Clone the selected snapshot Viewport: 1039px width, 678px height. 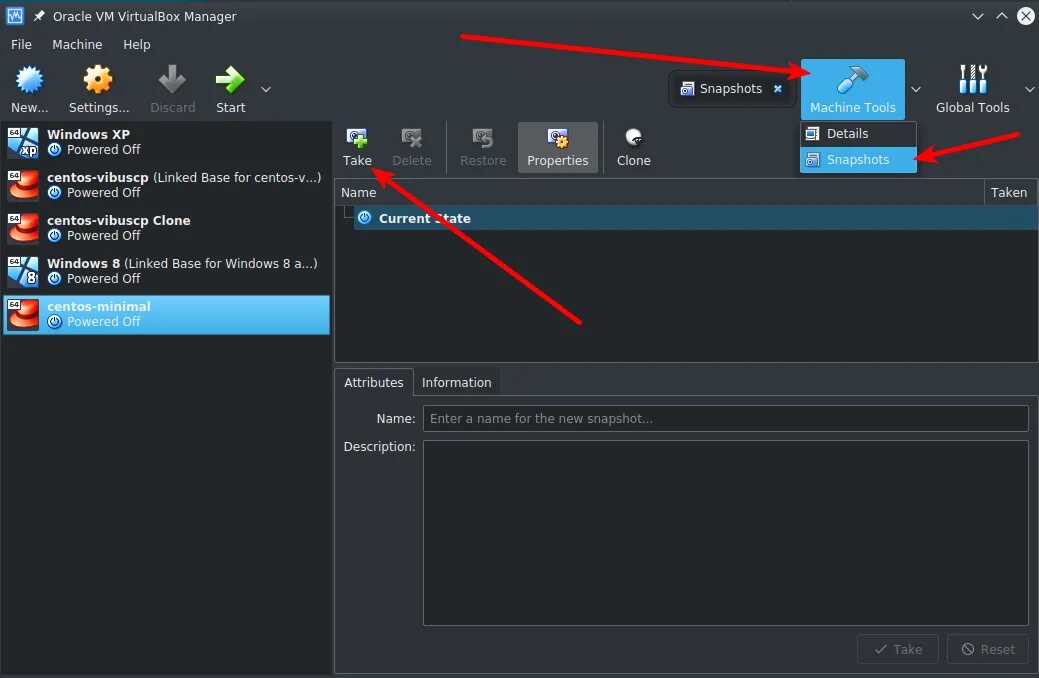point(633,148)
